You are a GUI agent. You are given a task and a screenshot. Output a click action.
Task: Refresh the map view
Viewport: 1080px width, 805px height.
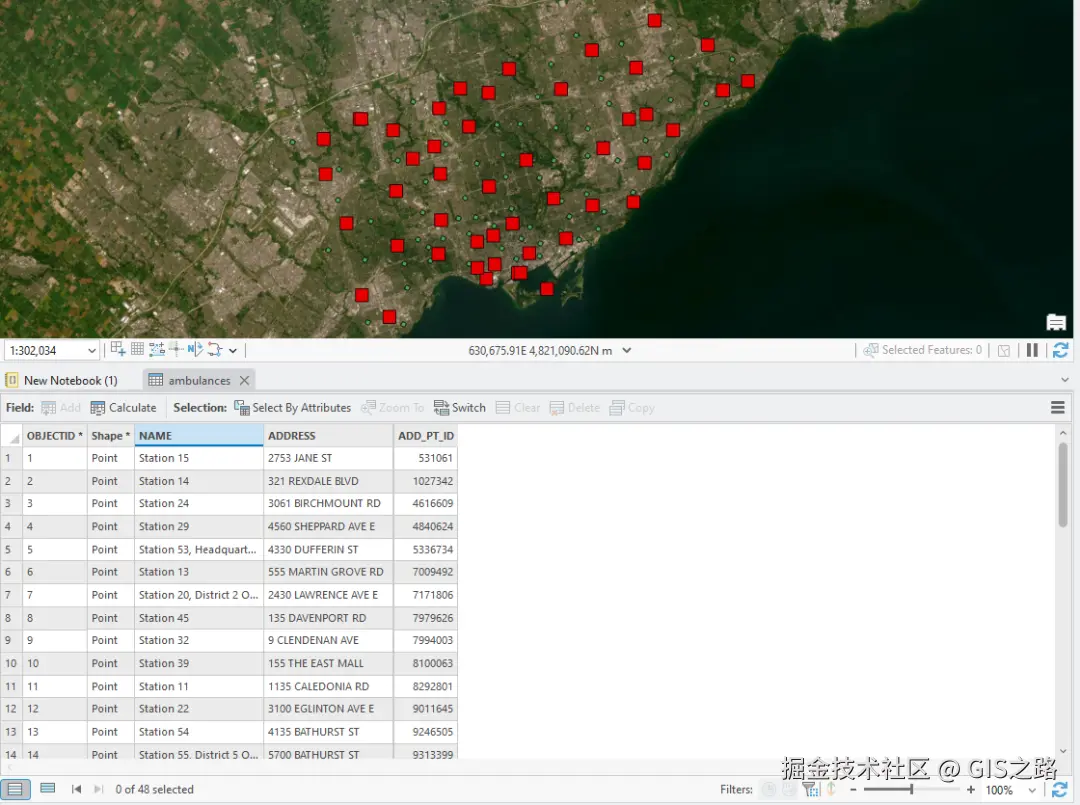[1060, 350]
